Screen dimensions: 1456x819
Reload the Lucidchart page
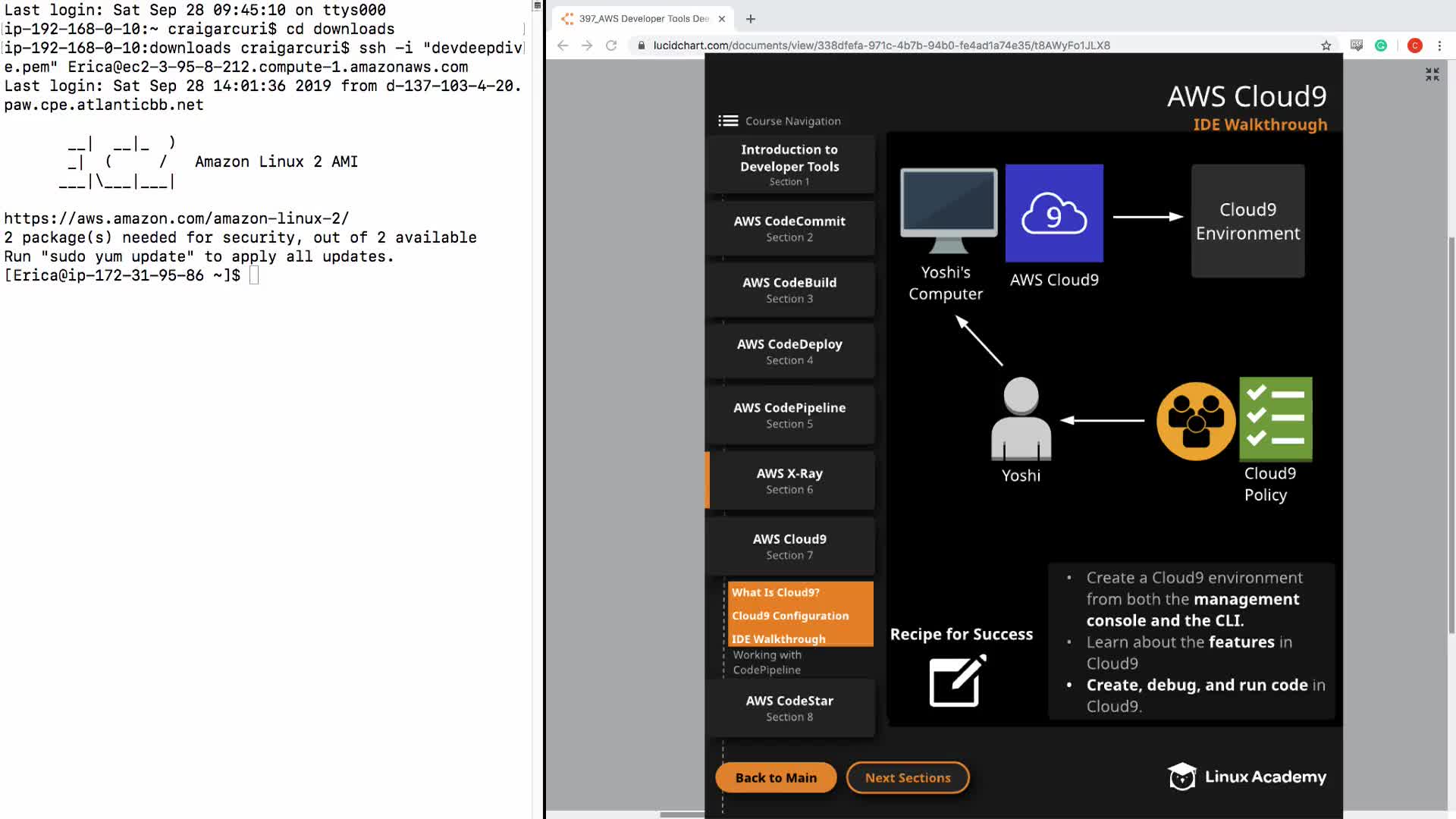coord(611,45)
